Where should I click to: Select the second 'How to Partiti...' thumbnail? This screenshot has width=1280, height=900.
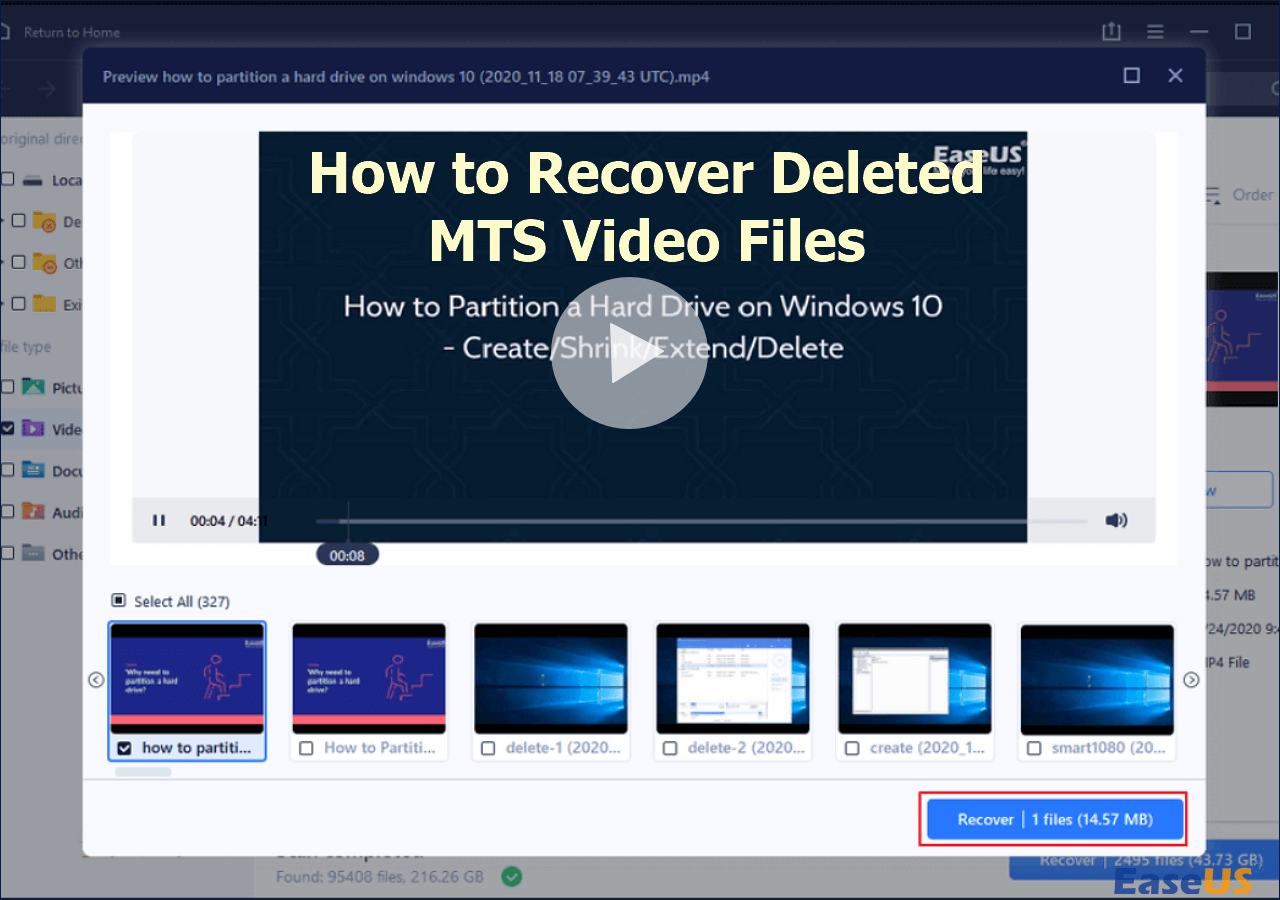(369, 679)
